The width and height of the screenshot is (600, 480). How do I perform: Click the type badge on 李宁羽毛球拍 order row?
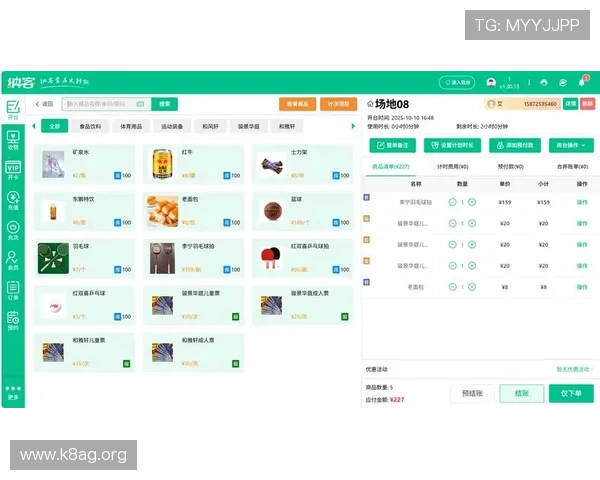pos(367,198)
